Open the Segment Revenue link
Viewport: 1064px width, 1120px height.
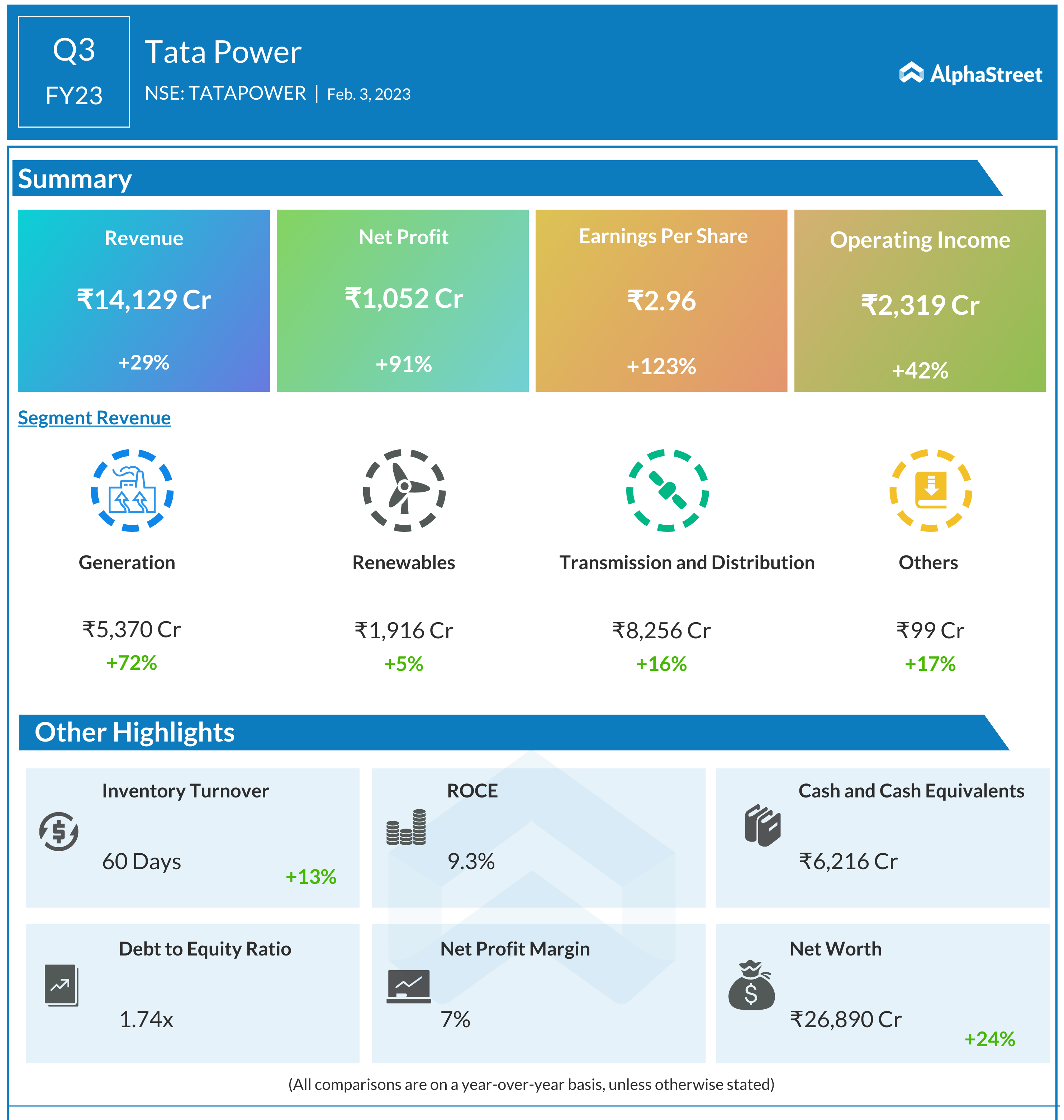pos(94,418)
